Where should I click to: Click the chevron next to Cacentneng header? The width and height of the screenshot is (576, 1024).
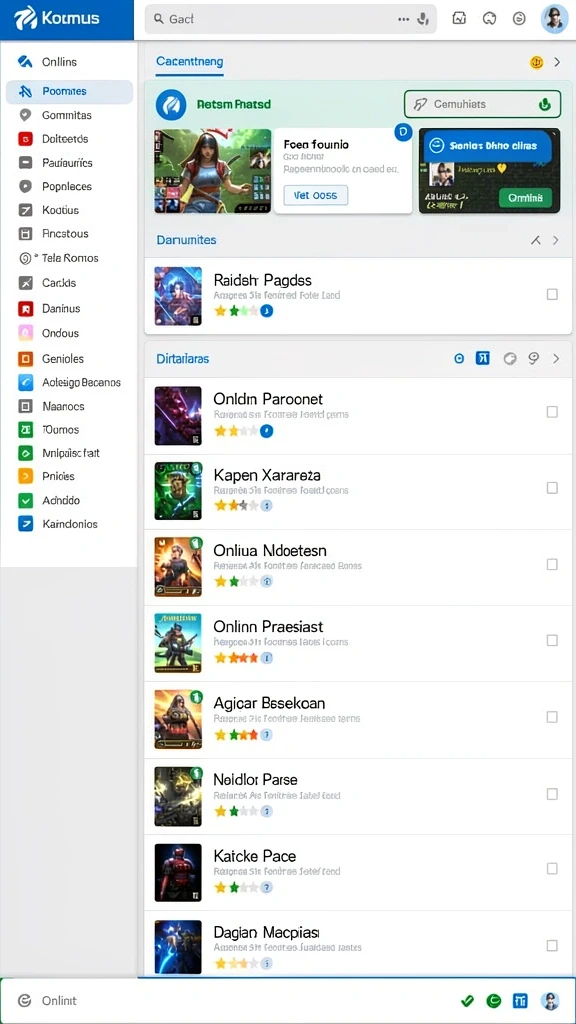[557, 63]
